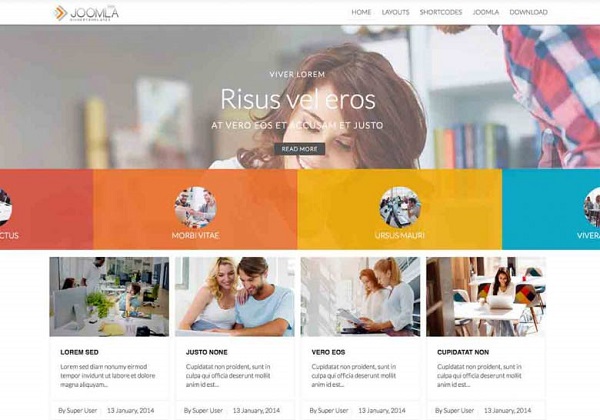Viewport: 600px width, 420px height.
Task: Open the Justo None article title
Action: [207, 352]
